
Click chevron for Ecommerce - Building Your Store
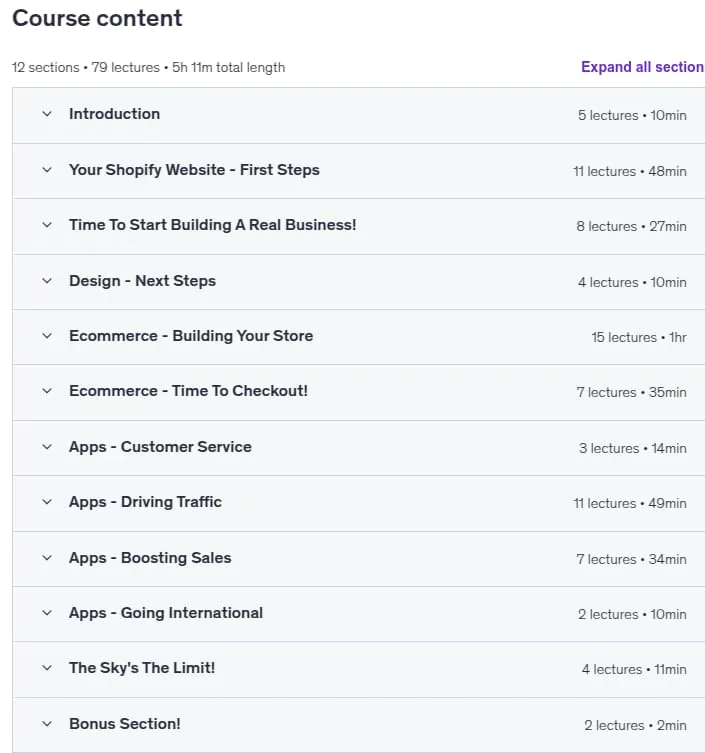click(47, 336)
